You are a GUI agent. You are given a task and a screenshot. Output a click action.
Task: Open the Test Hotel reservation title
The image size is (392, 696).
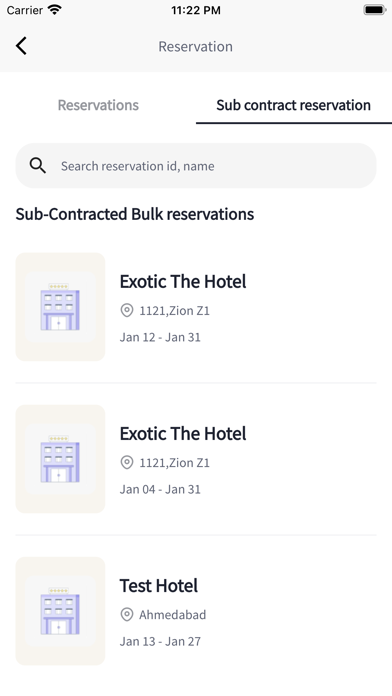159,586
